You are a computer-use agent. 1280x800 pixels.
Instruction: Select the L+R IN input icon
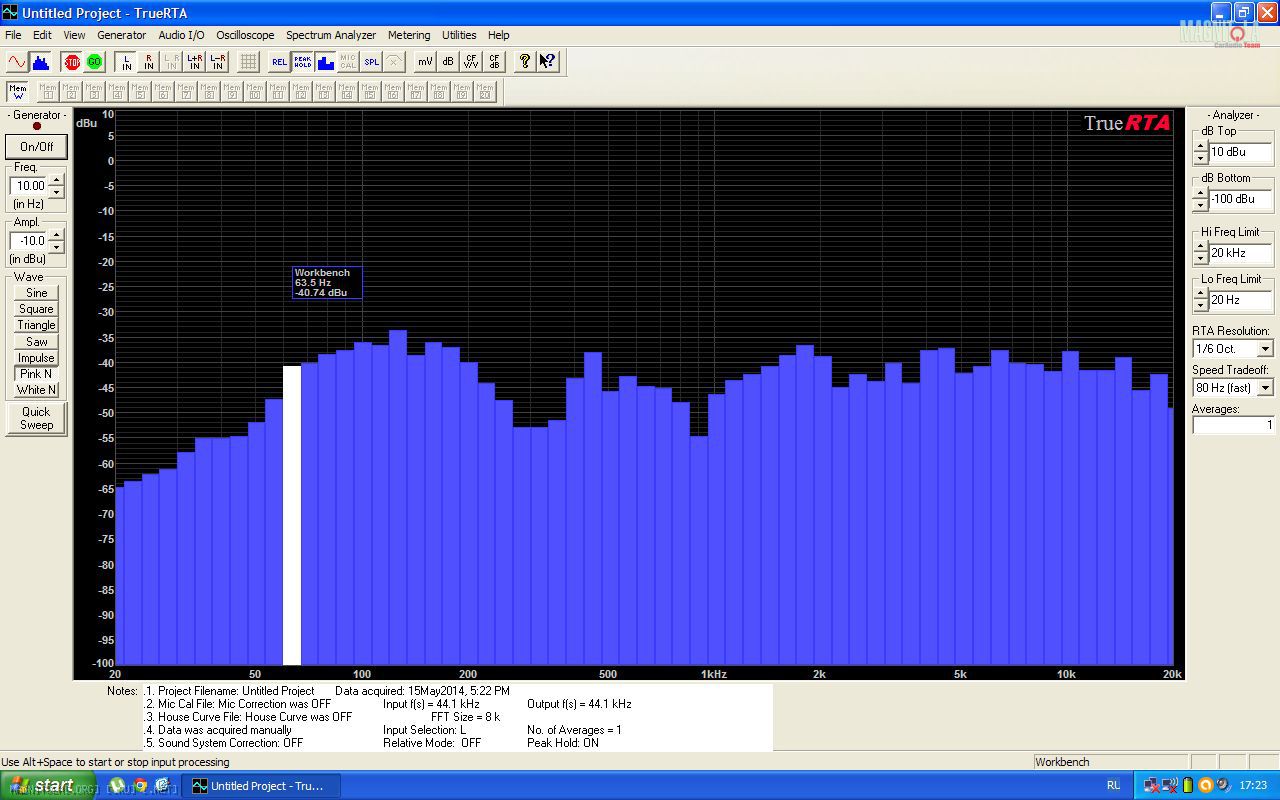(x=195, y=62)
